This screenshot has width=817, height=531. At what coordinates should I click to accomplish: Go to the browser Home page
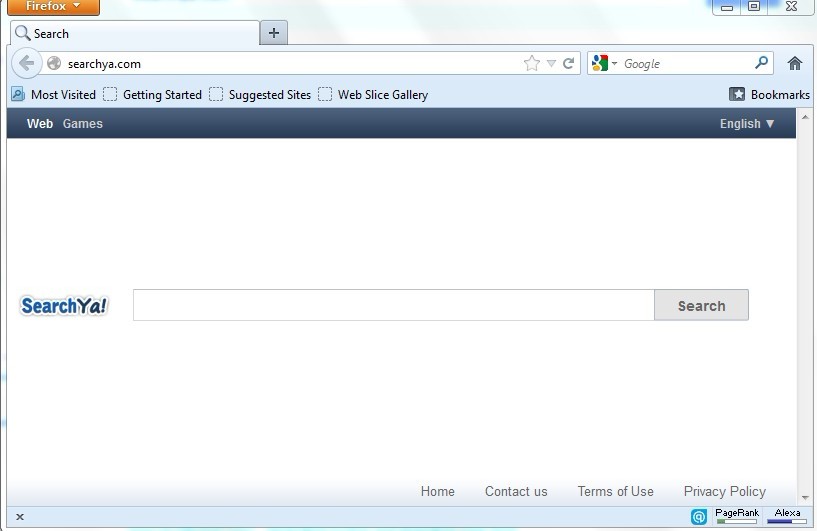pyautogui.click(x=795, y=64)
